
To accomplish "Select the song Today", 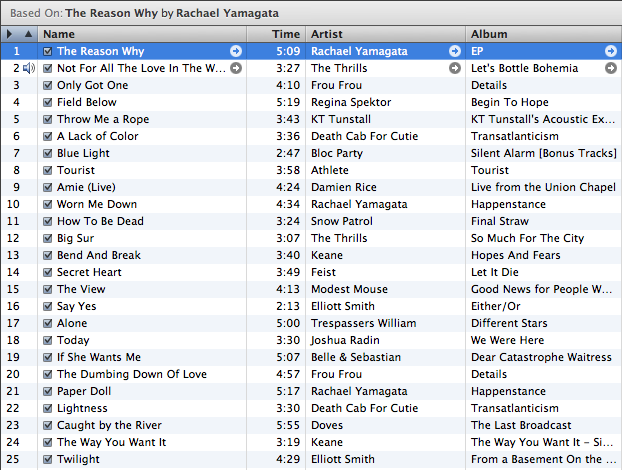I will click(73, 340).
